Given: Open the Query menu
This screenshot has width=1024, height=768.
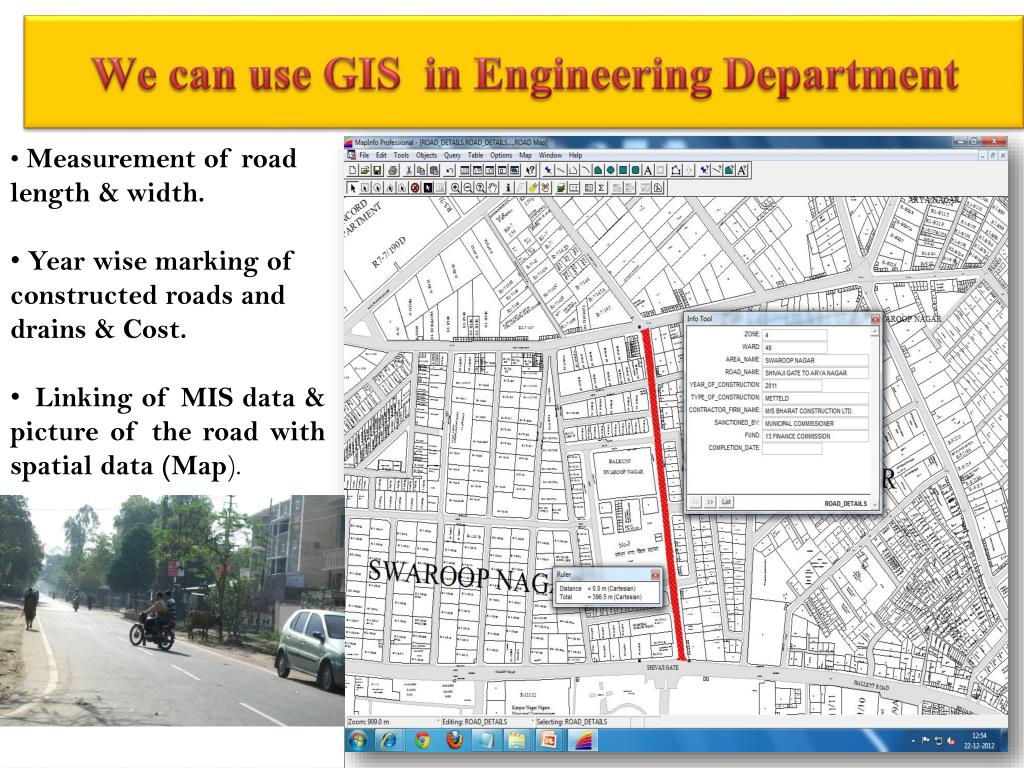Looking at the screenshot, I should [x=452, y=155].
